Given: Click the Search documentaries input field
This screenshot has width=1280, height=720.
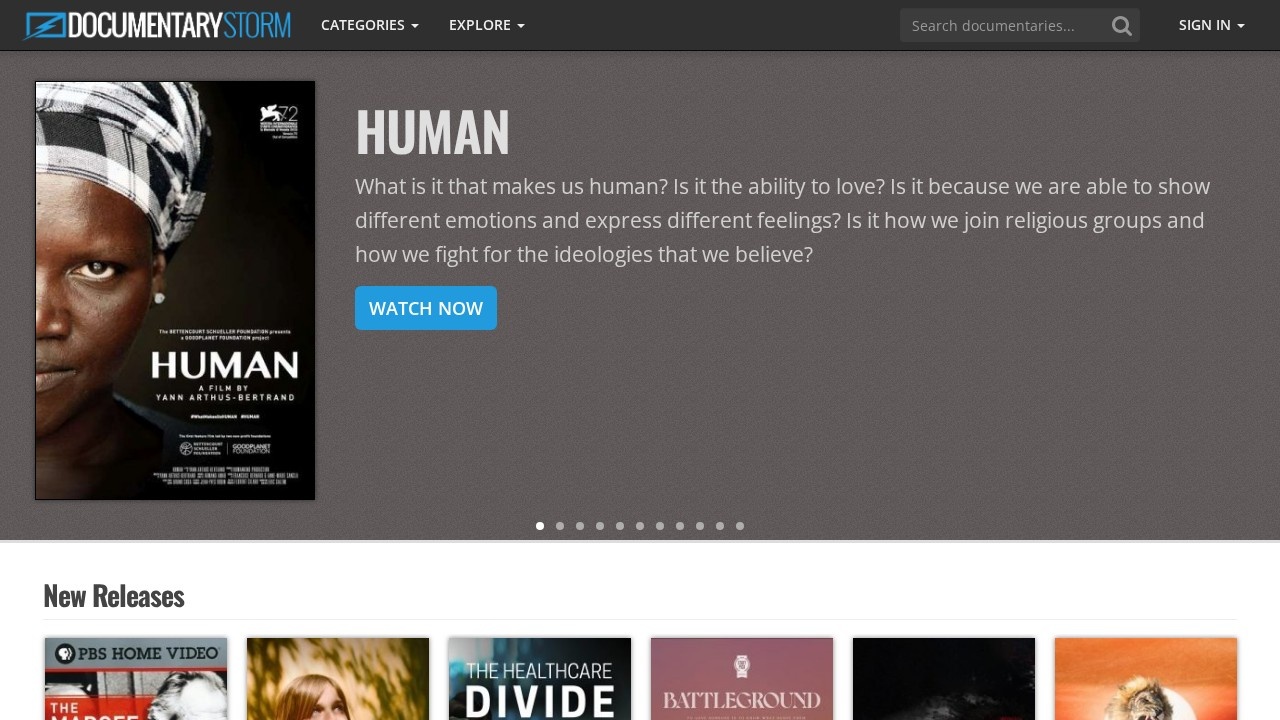Looking at the screenshot, I should click(1002, 26).
